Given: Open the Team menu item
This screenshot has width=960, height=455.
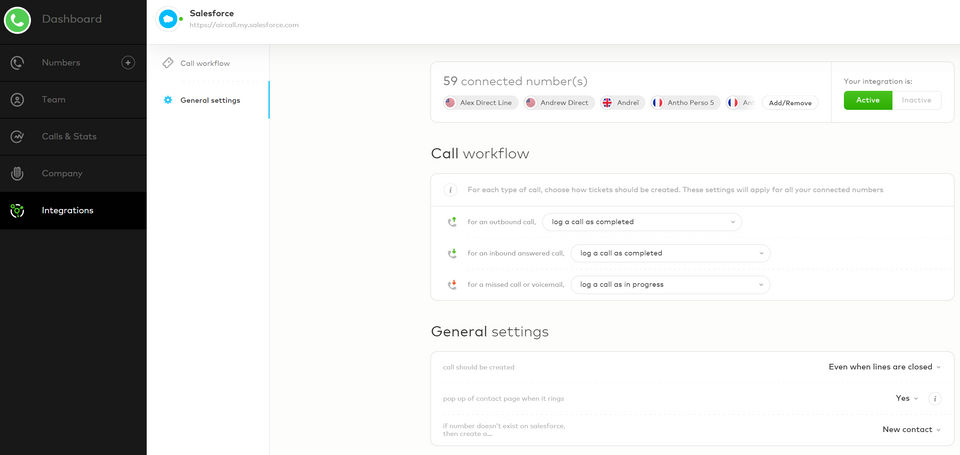Looking at the screenshot, I should click(x=53, y=100).
